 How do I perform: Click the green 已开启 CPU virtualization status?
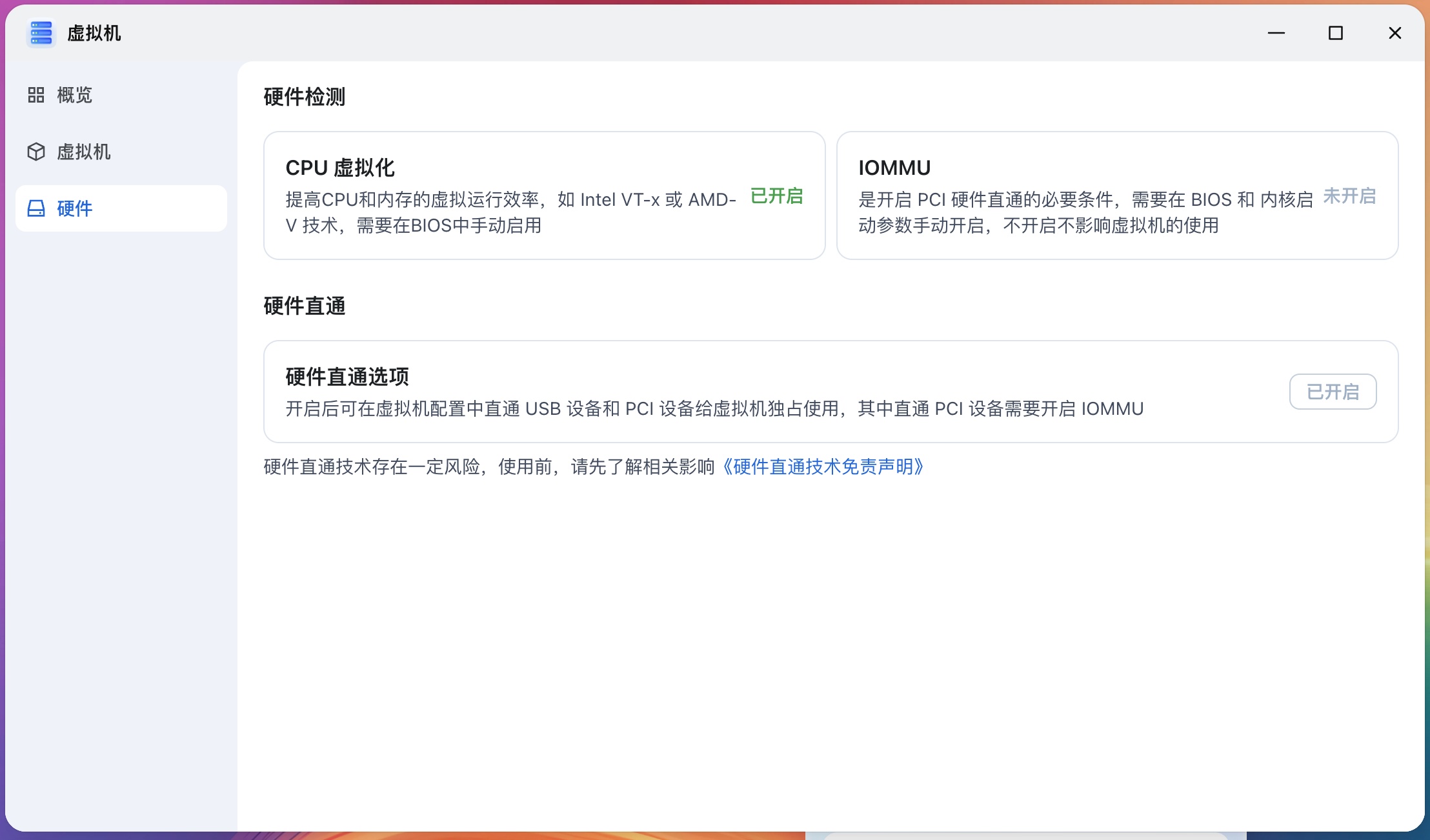[777, 196]
